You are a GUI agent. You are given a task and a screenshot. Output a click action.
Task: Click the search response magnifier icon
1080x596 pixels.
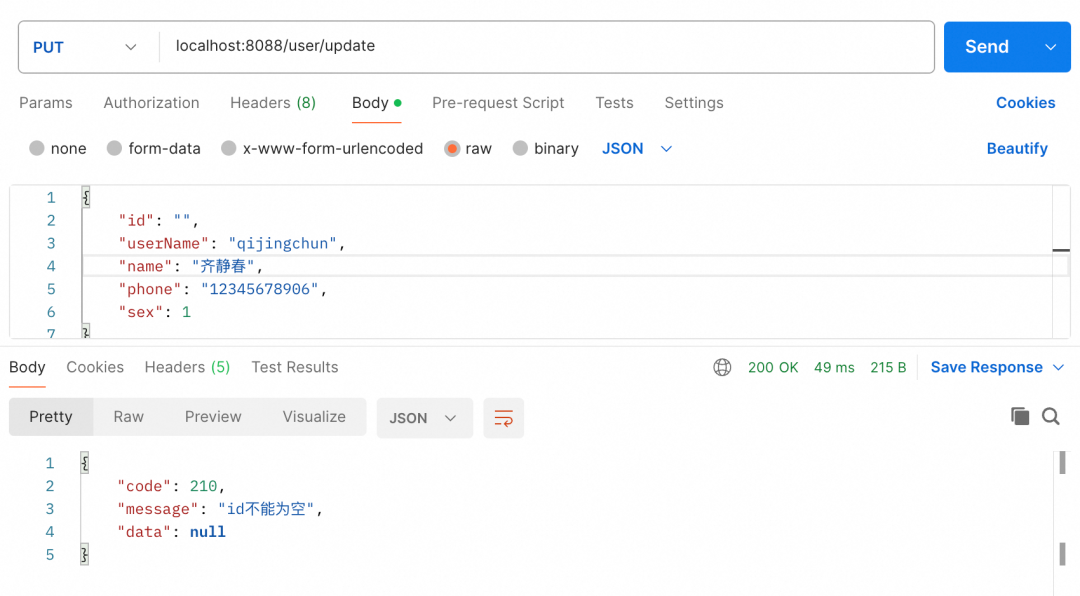[x=1050, y=417]
